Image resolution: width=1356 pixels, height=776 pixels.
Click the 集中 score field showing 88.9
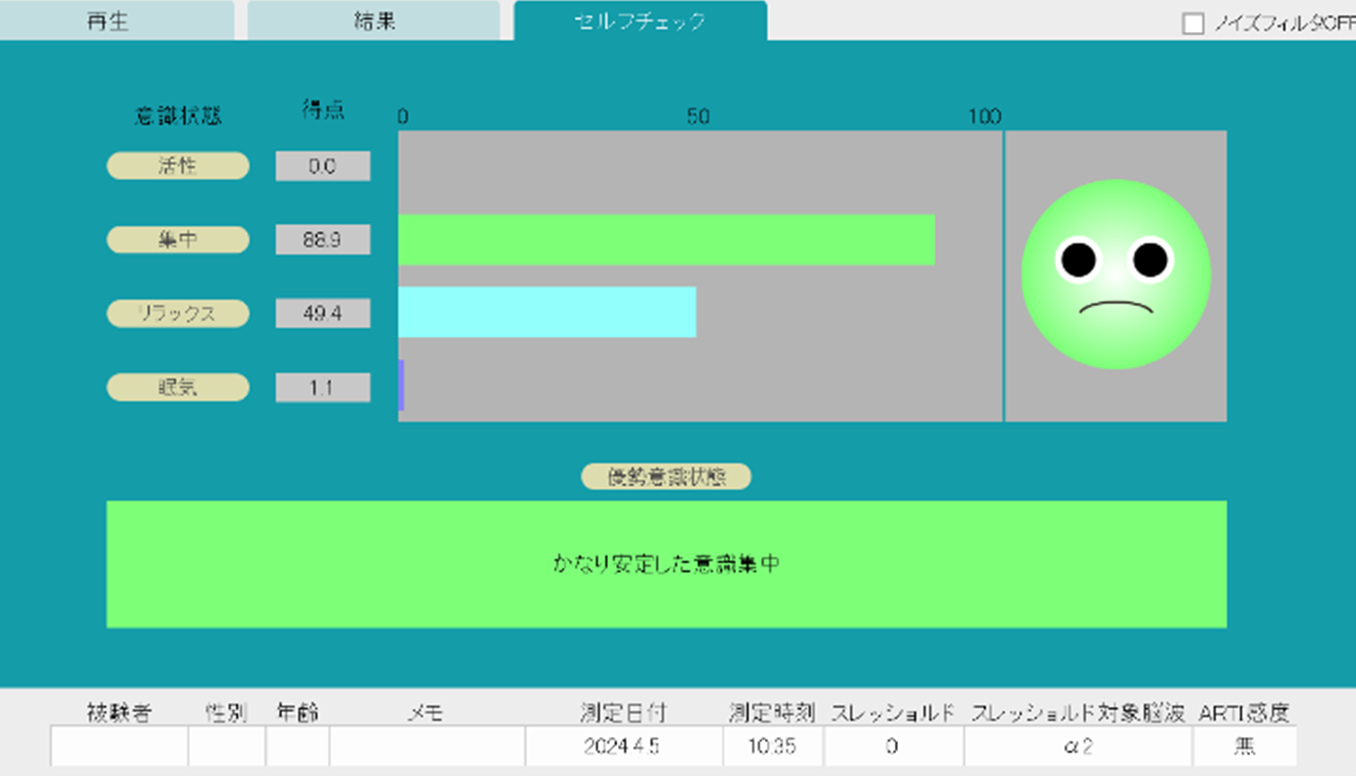point(323,240)
